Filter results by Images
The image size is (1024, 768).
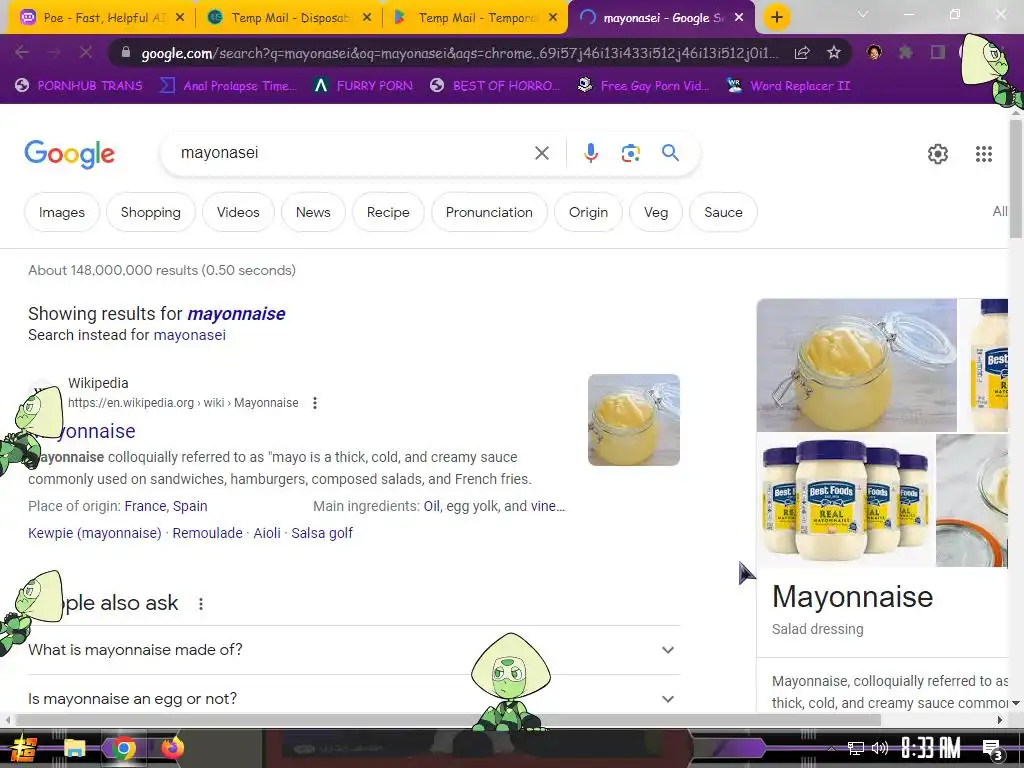(x=61, y=212)
